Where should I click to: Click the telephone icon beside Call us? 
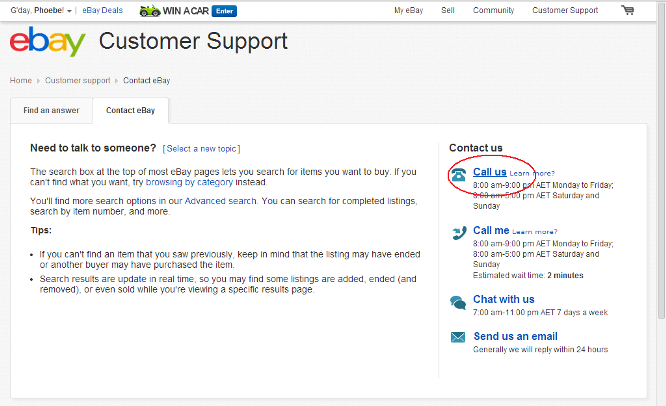[x=458, y=174]
